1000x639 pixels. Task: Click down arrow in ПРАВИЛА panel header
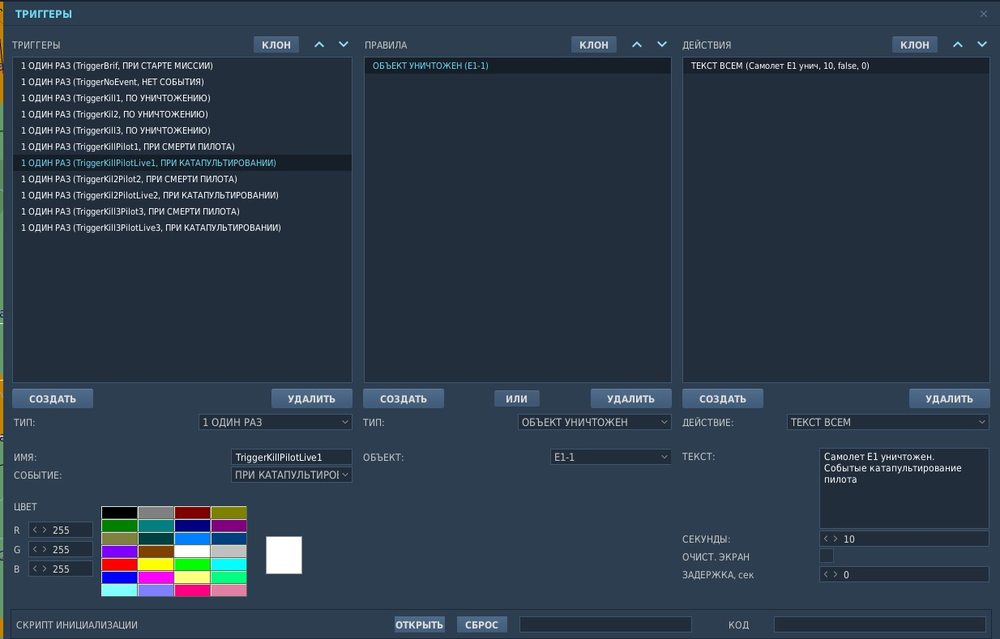(x=661, y=45)
